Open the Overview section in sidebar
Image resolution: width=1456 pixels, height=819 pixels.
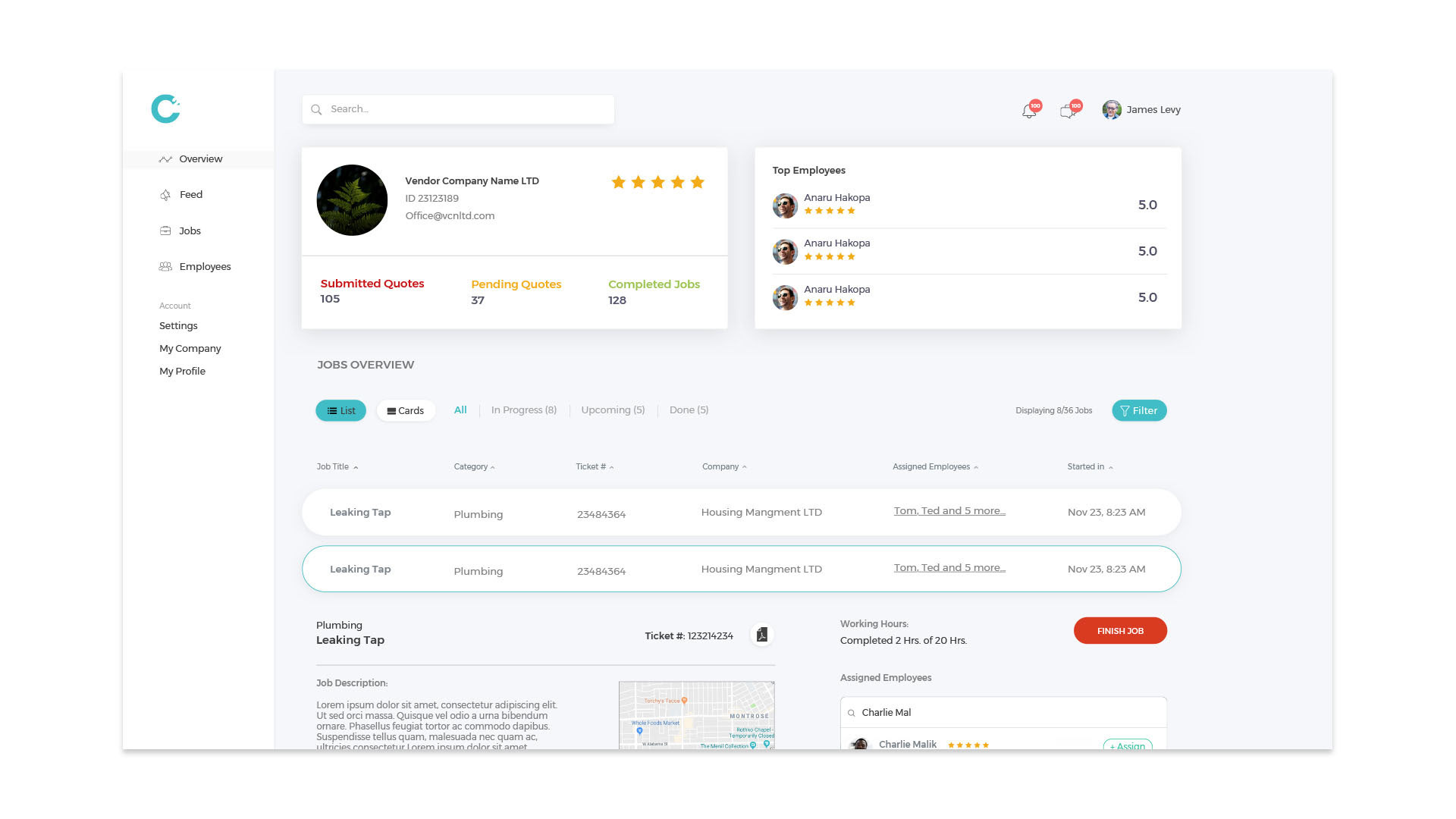point(199,159)
